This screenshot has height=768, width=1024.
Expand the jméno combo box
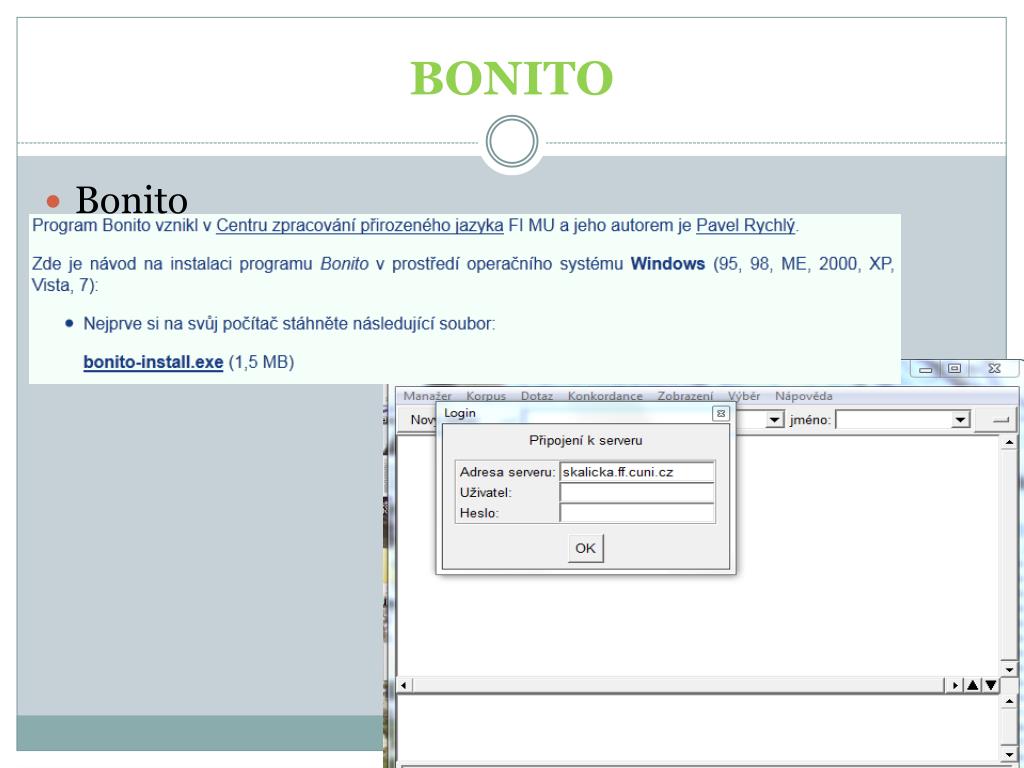(961, 420)
